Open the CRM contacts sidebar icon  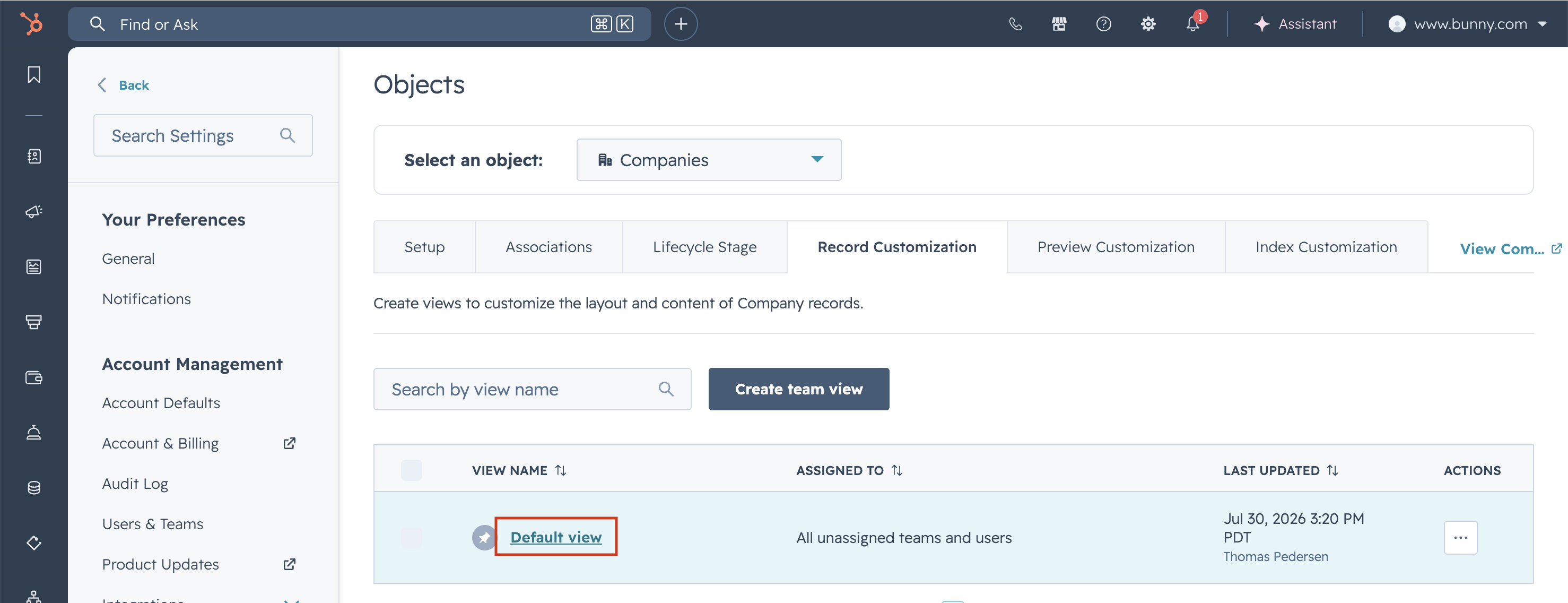pos(34,157)
